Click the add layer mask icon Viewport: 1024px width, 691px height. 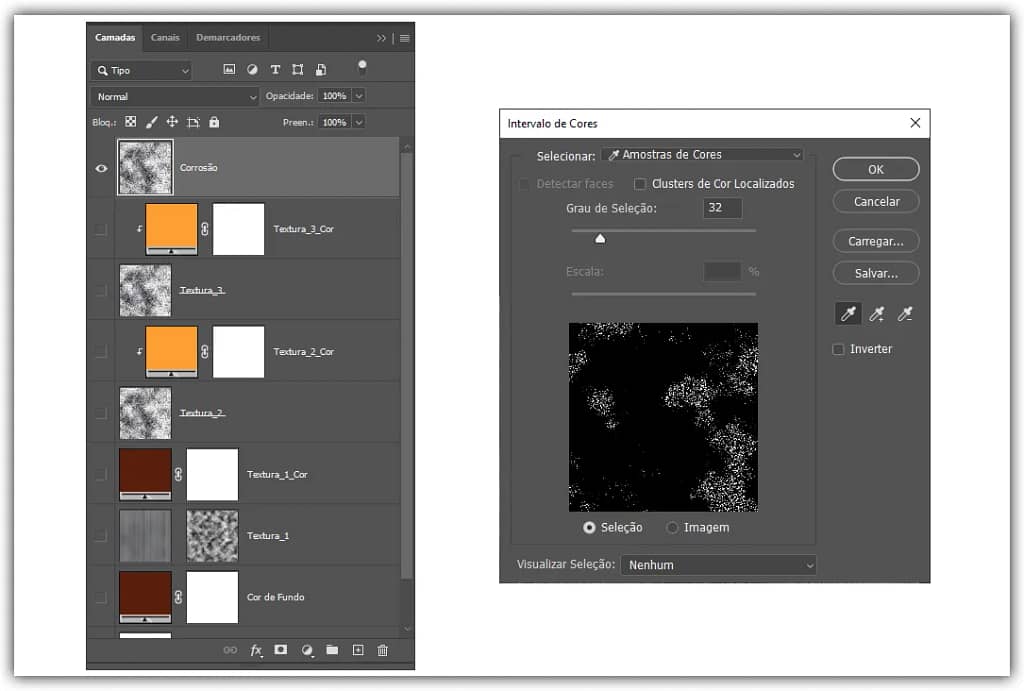pyautogui.click(x=281, y=650)
